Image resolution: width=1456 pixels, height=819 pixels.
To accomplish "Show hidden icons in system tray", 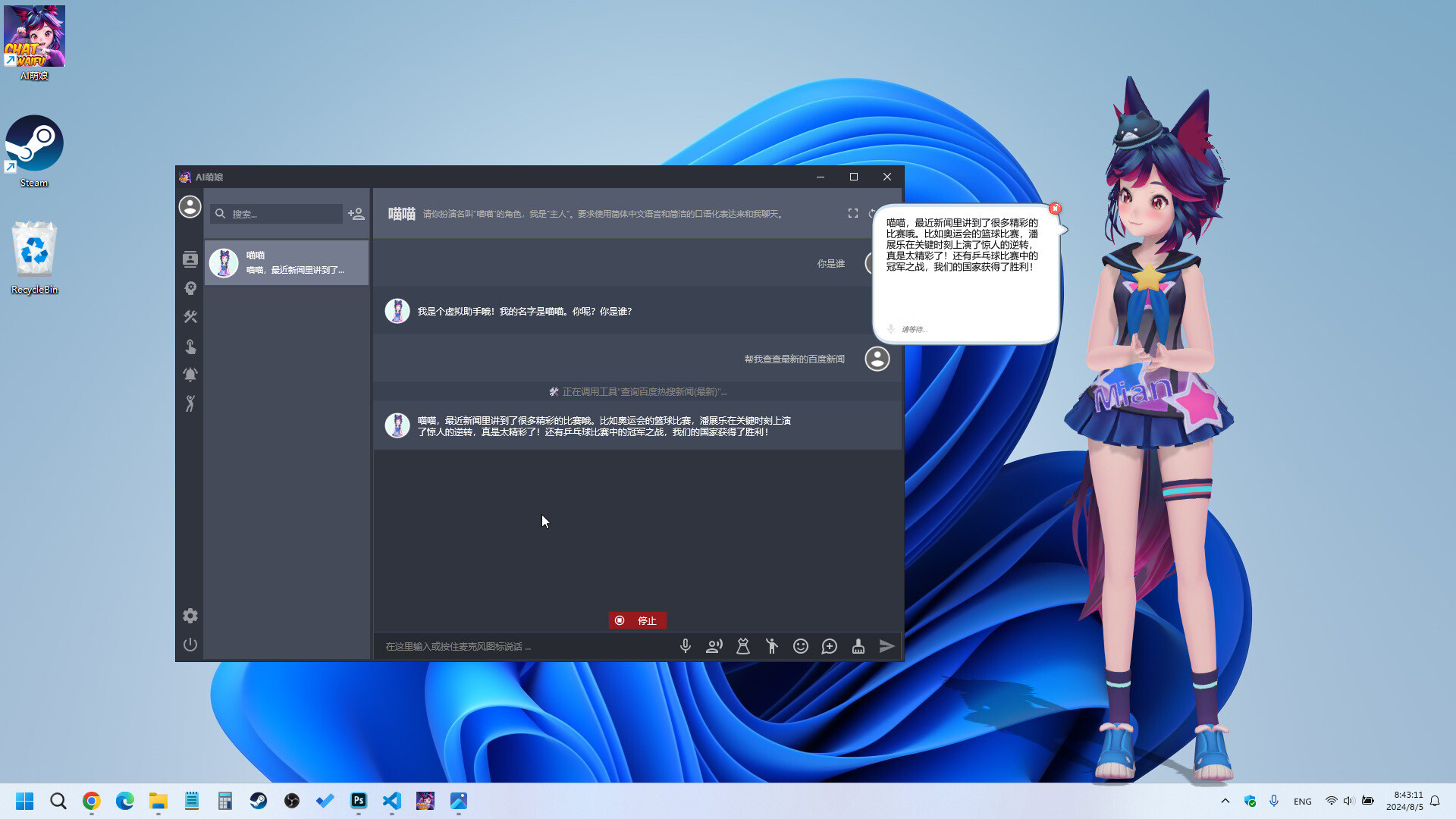I will [x=1225, y=800].
